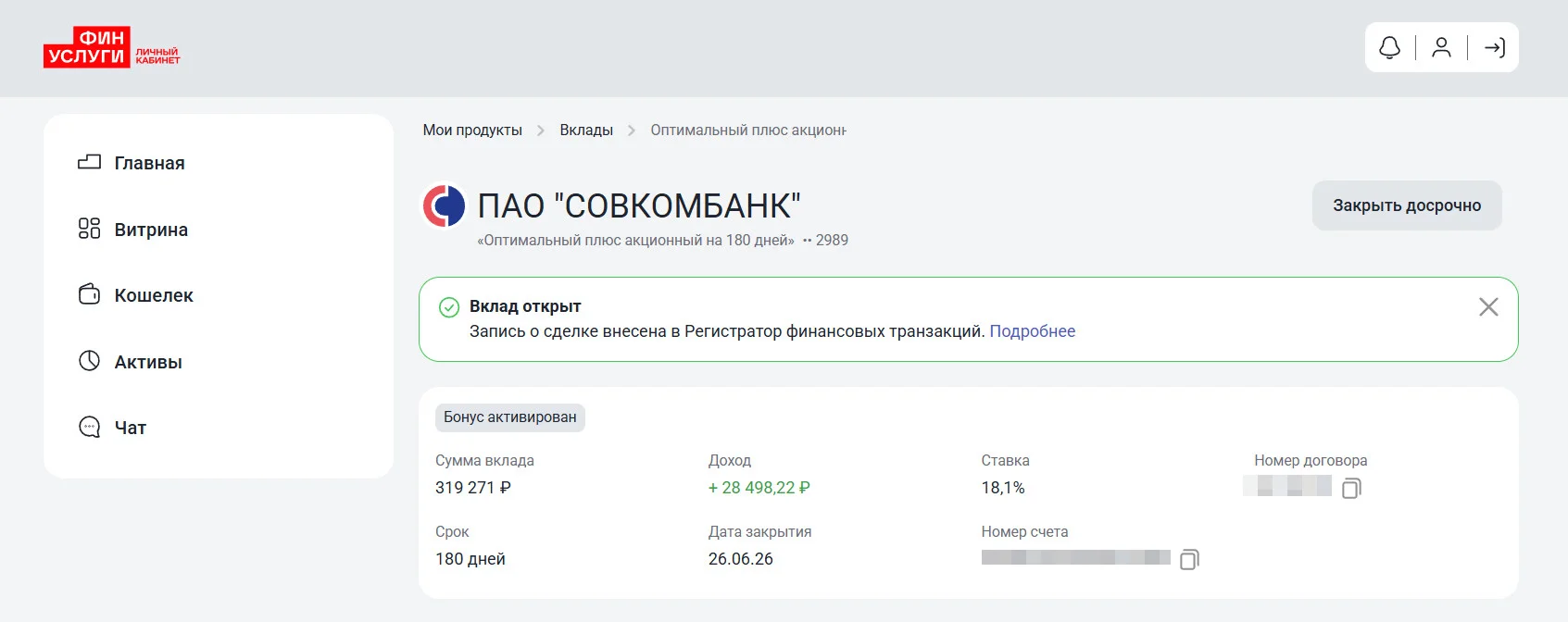
Task: Click the income value + 28 498,22 ₽
Action: click(x=759, y=488)
